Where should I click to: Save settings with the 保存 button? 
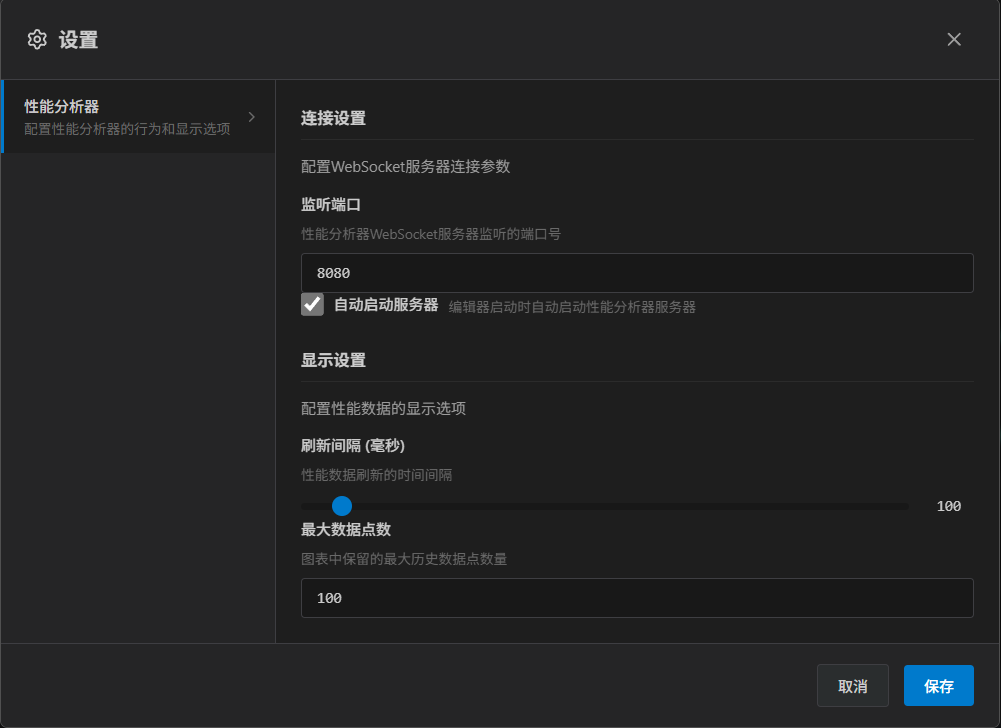click(938, 686)
